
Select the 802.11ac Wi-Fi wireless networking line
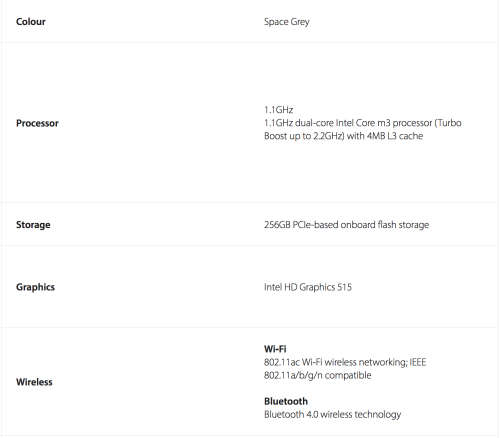[x=345, y=362]
